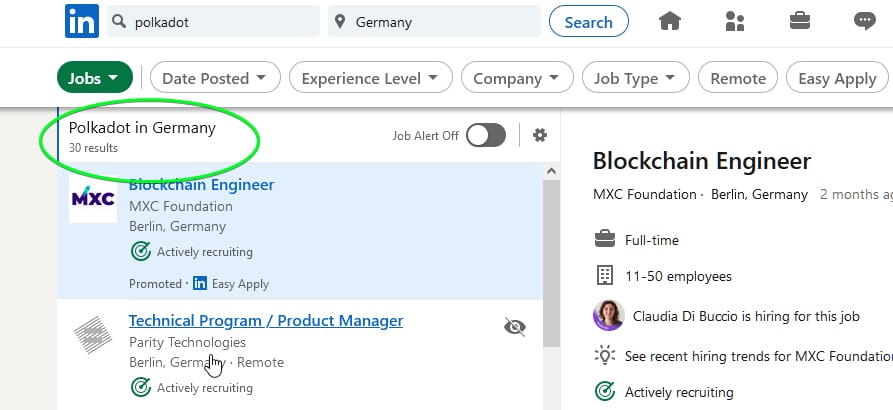Screen dimensions: 893x410
Task: Open the Messaging chat bubble icon
Action: (x=865, y=22)
